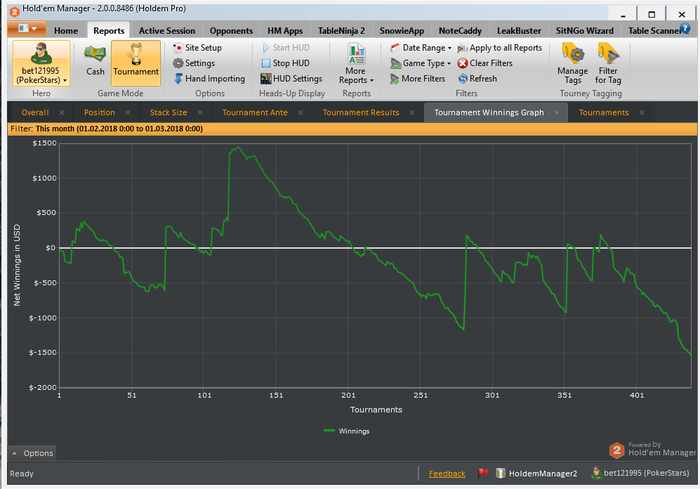Viewport: 700px width, 489px height.
Task: Expand the Options panel below the graph
Action: click(32, 453)
